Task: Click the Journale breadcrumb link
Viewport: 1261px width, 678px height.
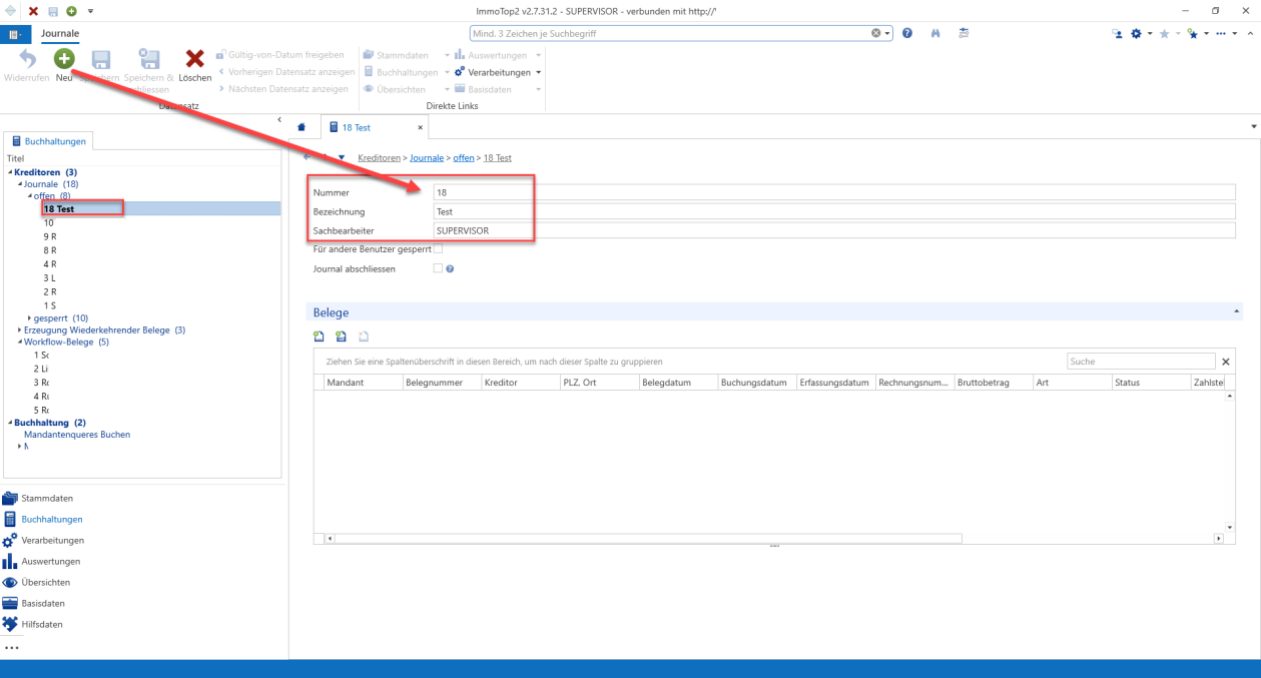Action: coord(427,158)
